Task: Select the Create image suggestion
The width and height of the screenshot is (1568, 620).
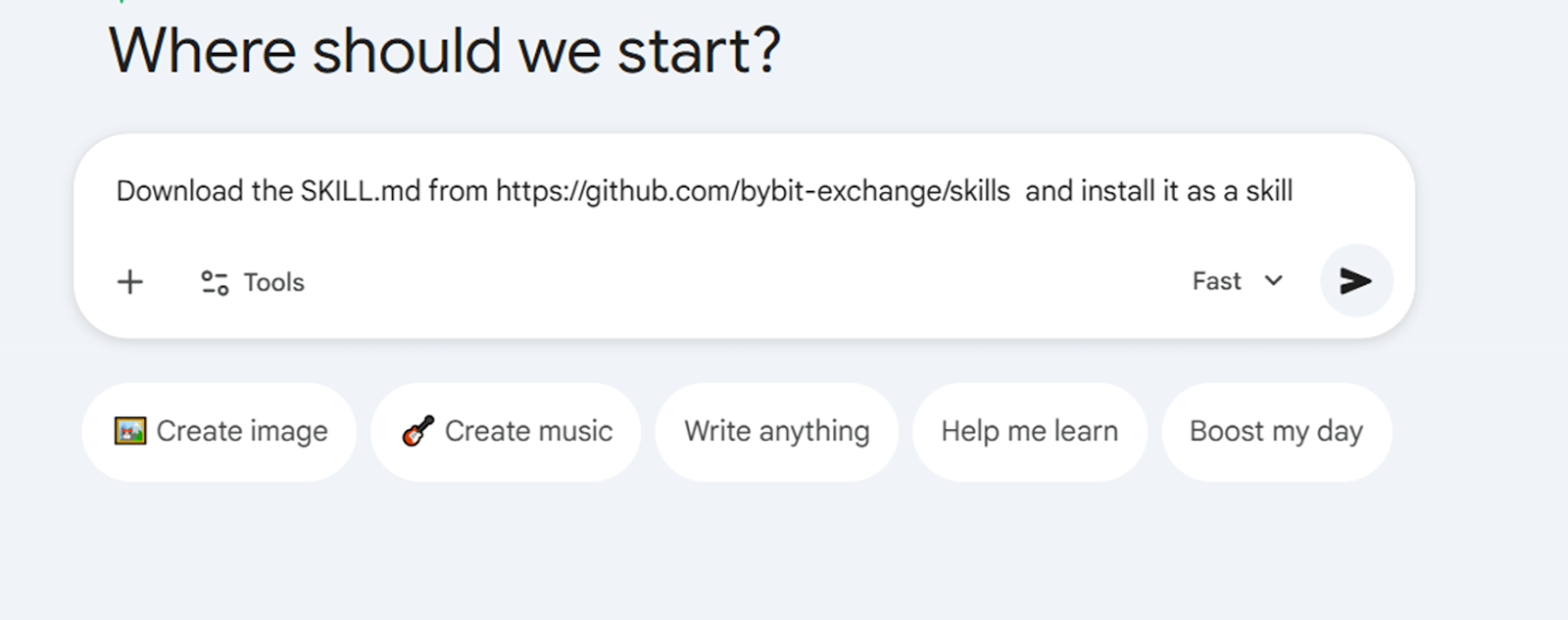Action: [x=219, y=431]
